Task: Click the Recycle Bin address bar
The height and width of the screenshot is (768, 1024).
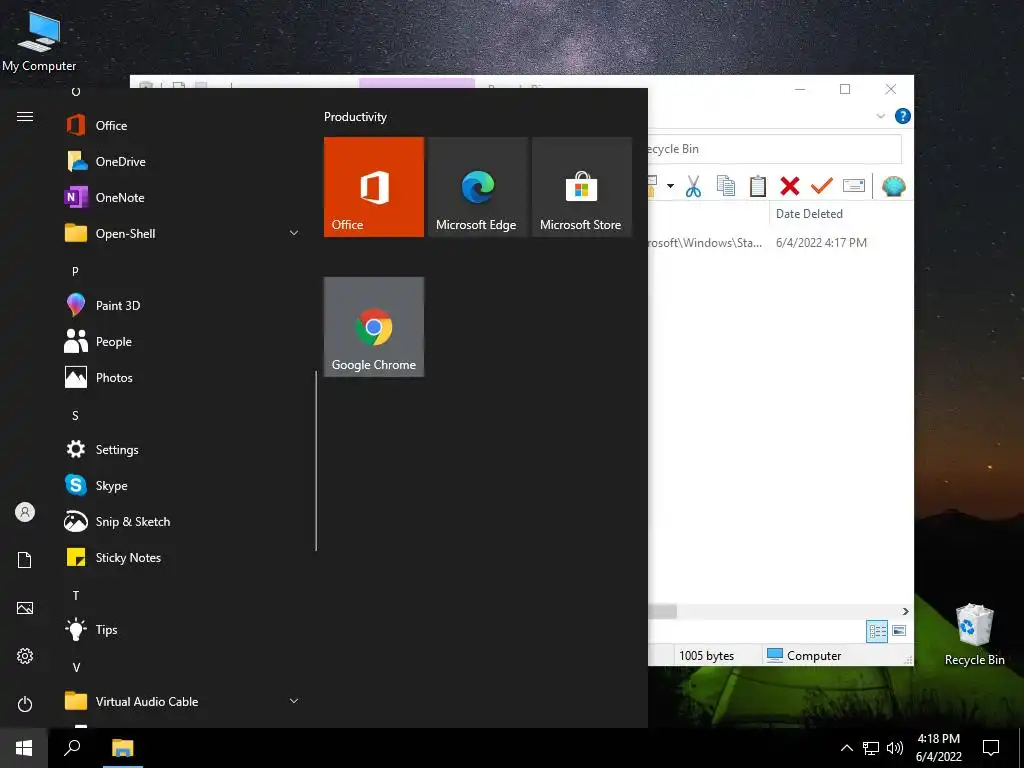Action: point(775,149)
